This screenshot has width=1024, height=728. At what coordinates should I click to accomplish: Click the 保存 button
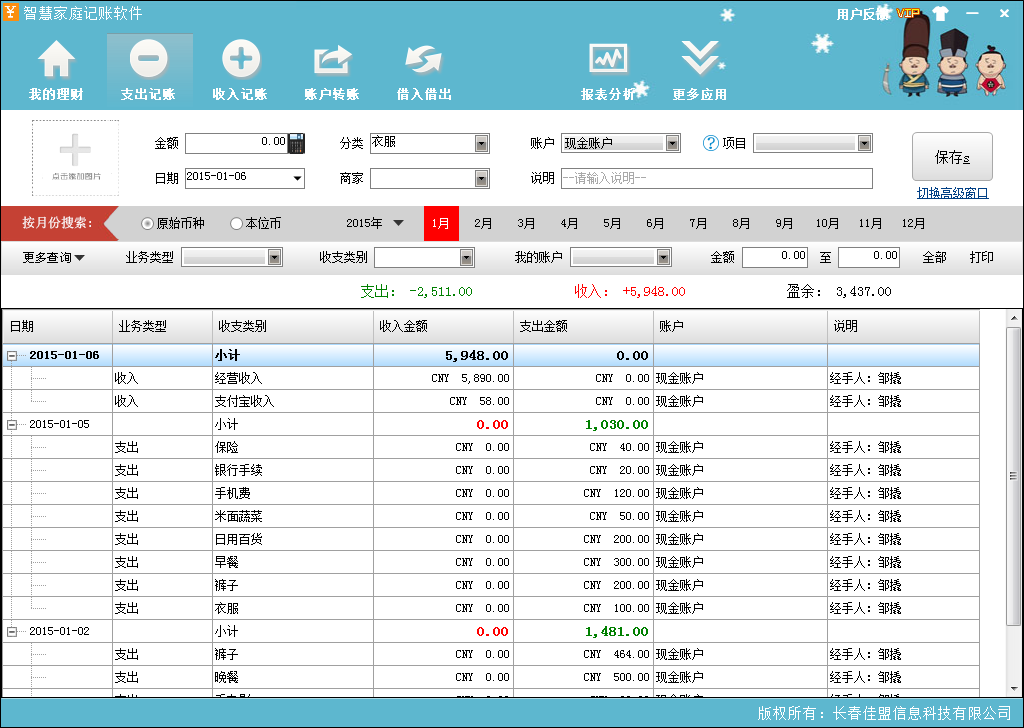click(951, 157)
